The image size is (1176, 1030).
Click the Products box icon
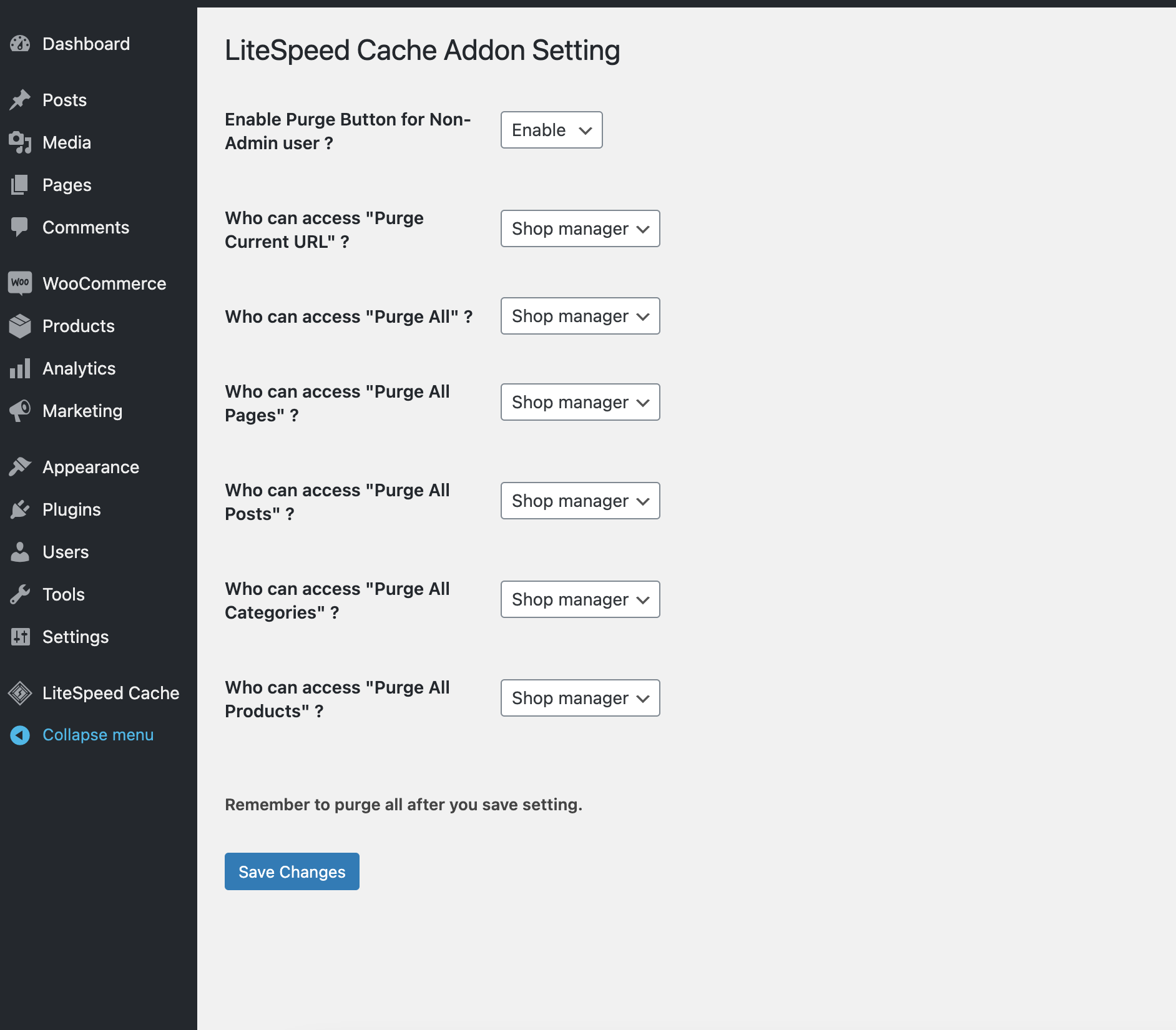20,326
